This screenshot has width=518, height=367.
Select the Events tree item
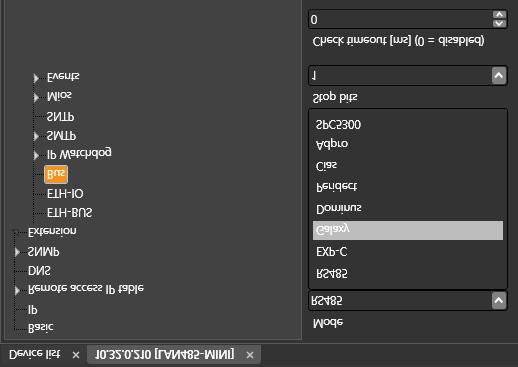[63, 77]
